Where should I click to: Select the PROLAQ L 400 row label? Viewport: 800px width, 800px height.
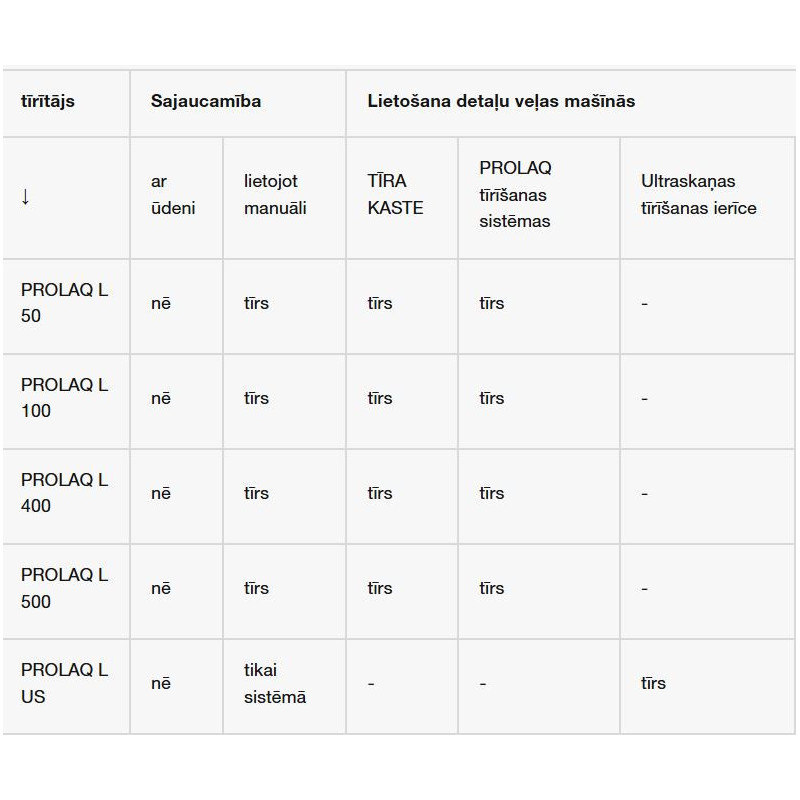(x=64, y=493)
